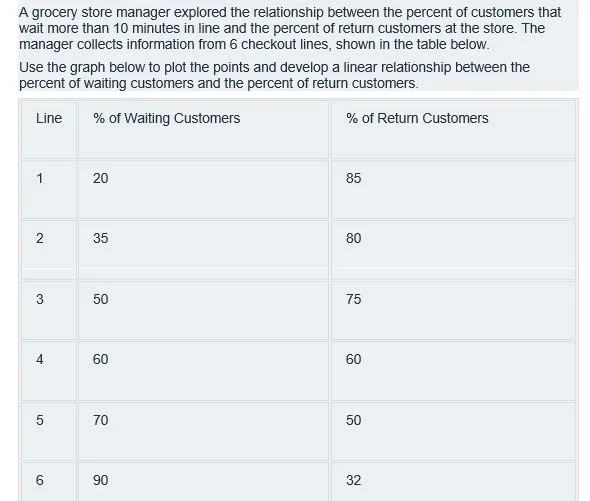Click return value 85 in line 1

point(353,178)
